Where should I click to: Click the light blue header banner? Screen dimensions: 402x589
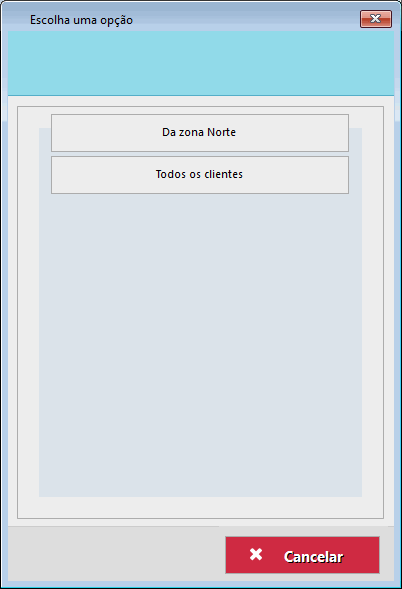point(201,63)
